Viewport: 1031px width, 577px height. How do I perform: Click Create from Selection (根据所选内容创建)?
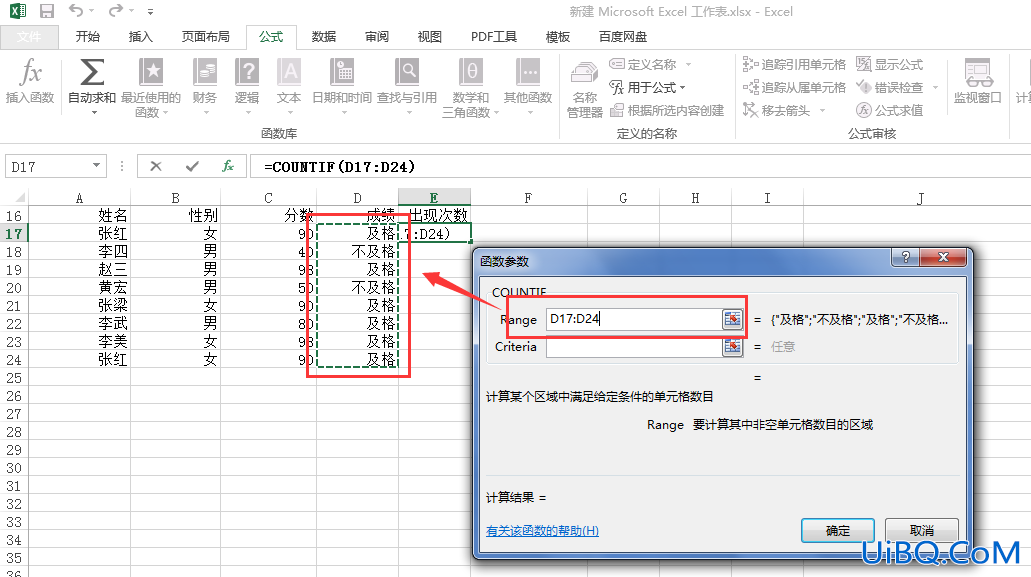coord(667,110)
